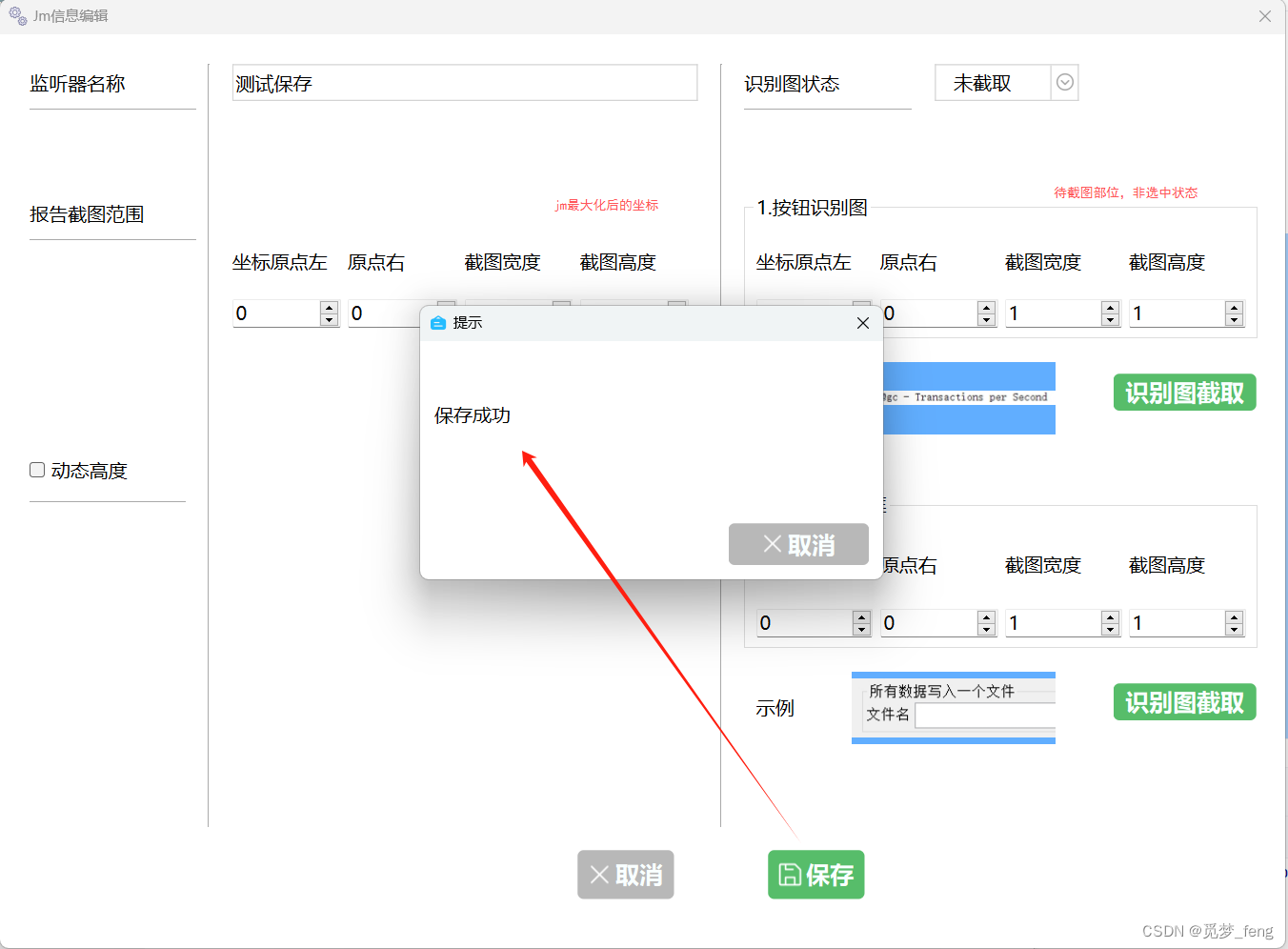The image size is (1288, 949).
Task: Decrease 截图高度 in 按钮识别图 section
Action: [x=1235, y=320]
